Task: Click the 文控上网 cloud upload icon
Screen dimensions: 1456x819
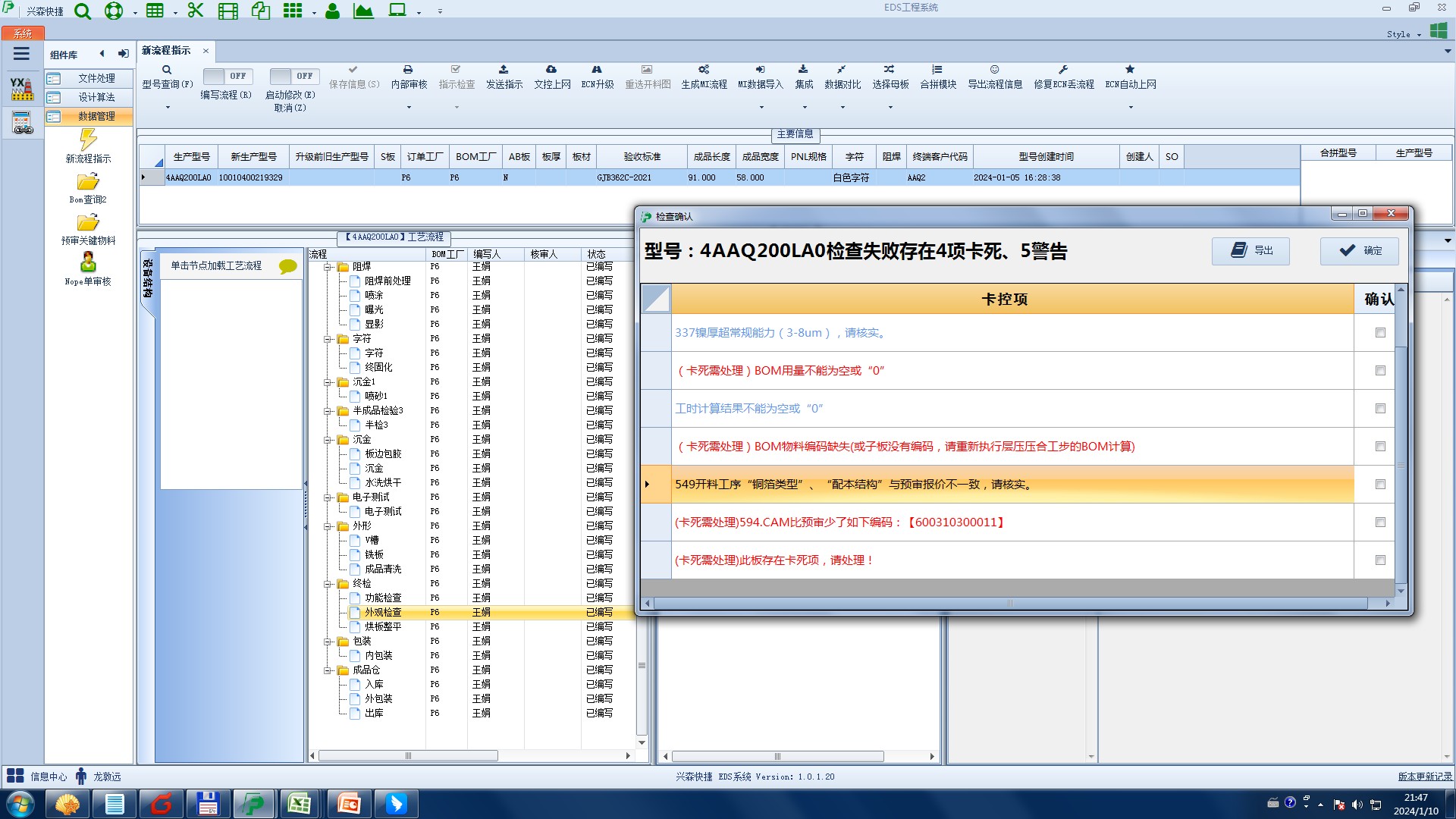Action: click(551, 70)
